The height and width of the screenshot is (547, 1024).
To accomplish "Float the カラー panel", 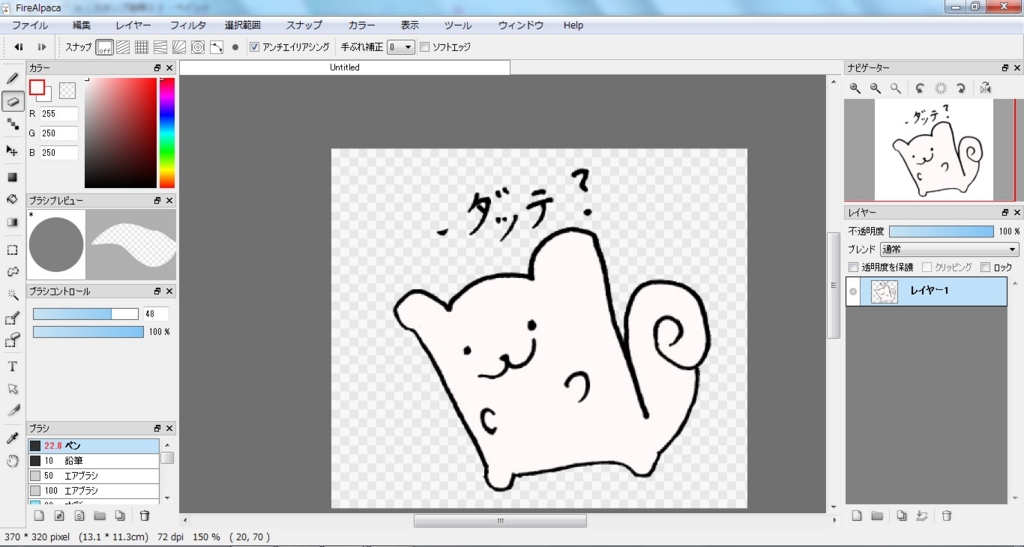I will 157,68.
